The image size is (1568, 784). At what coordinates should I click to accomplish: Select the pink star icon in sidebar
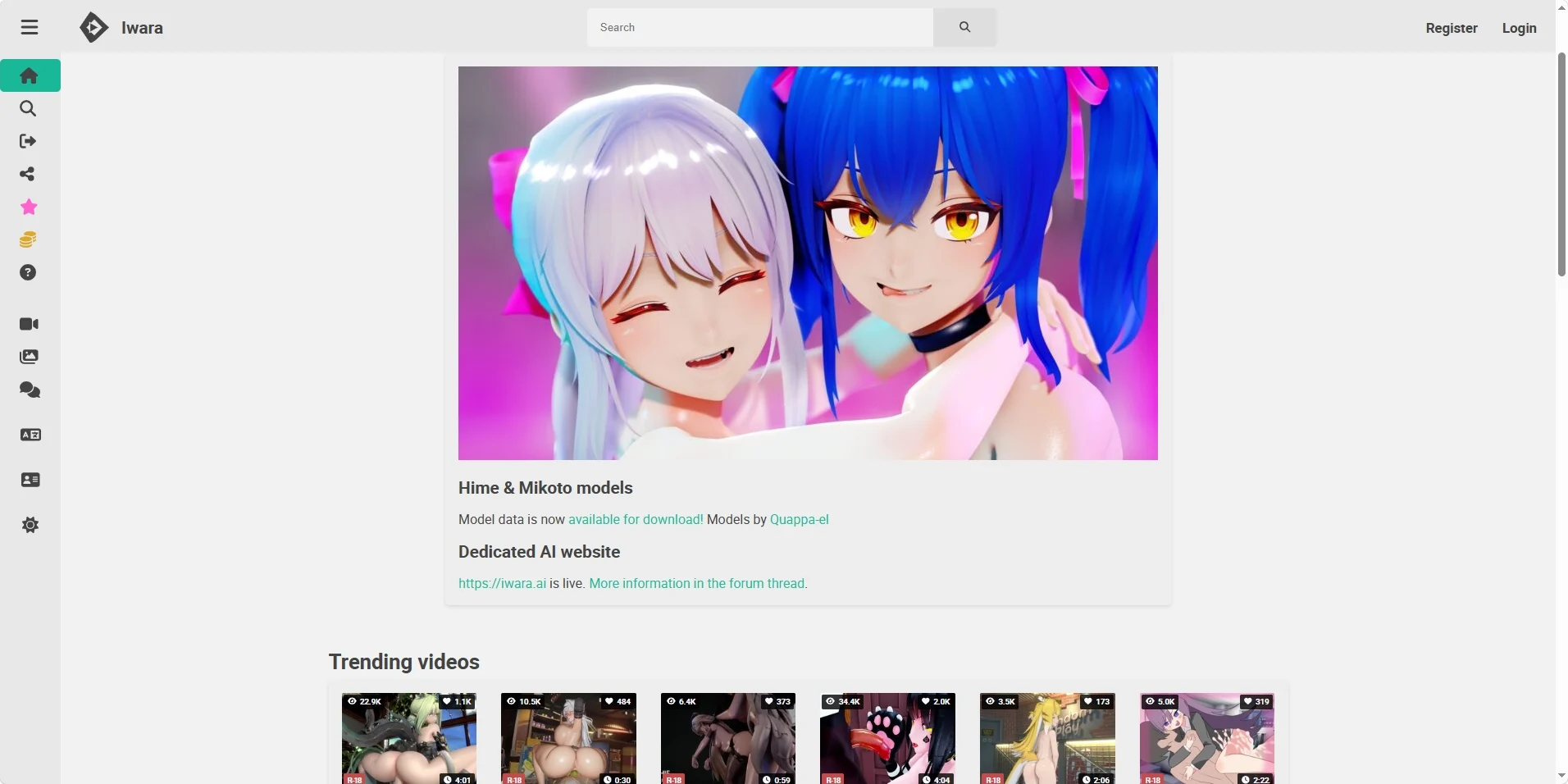click(29, 207)
